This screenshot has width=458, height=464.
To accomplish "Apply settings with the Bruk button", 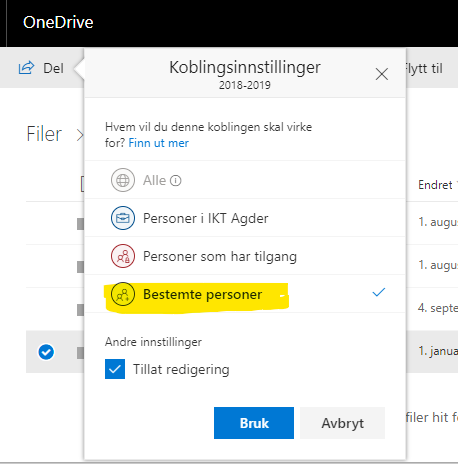I will 254,423.
